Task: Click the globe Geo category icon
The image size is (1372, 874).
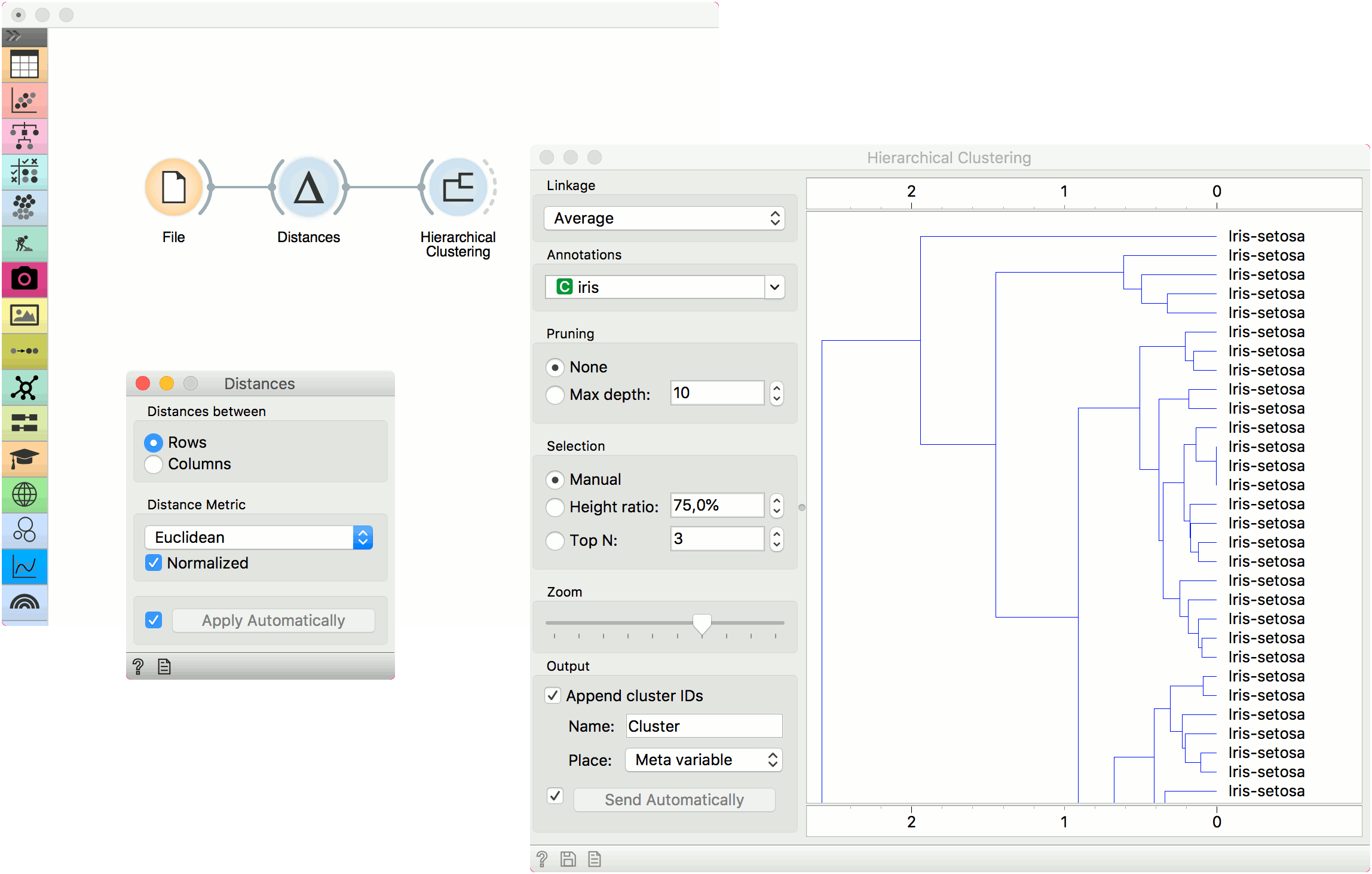Action: pos(24,494)
